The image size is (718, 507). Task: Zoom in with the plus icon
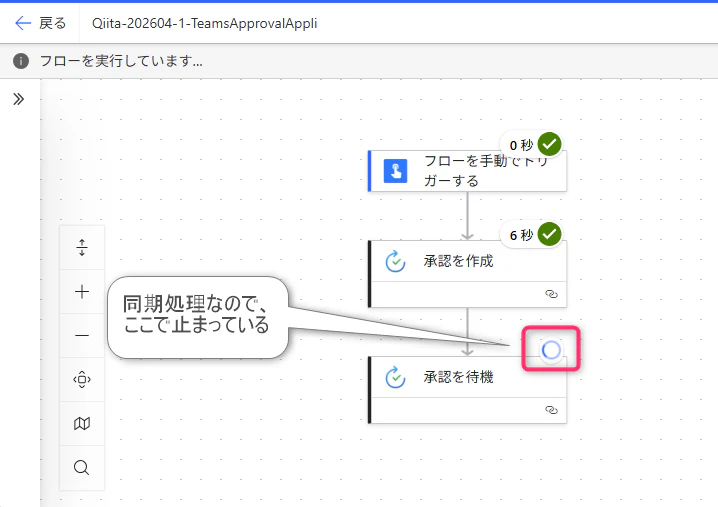(x=82, y=291)
